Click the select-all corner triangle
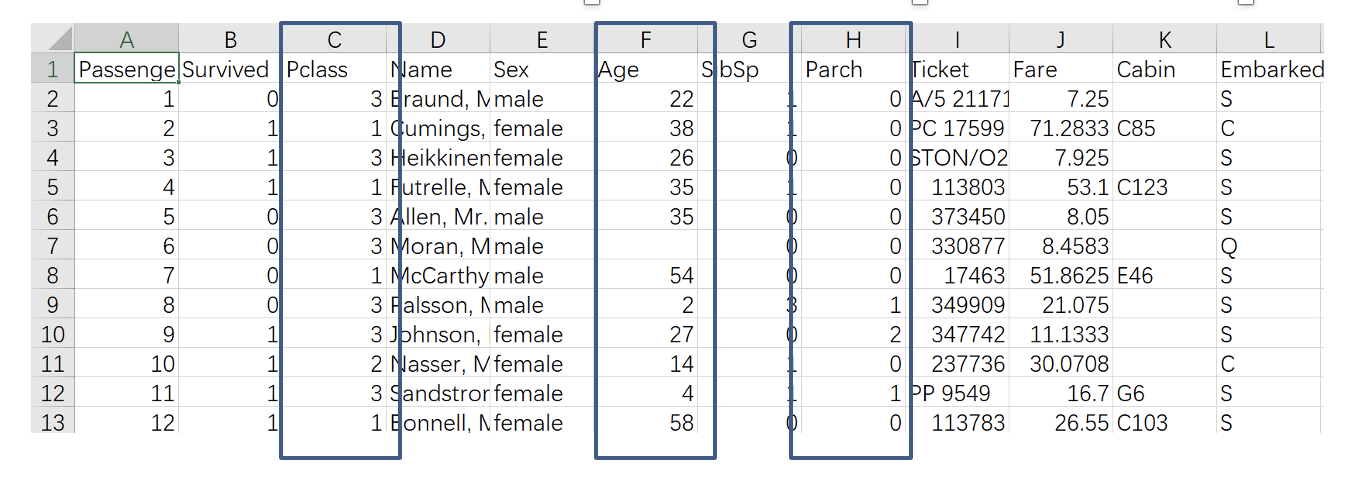The image size is (1348, 478). coord(52,39)
